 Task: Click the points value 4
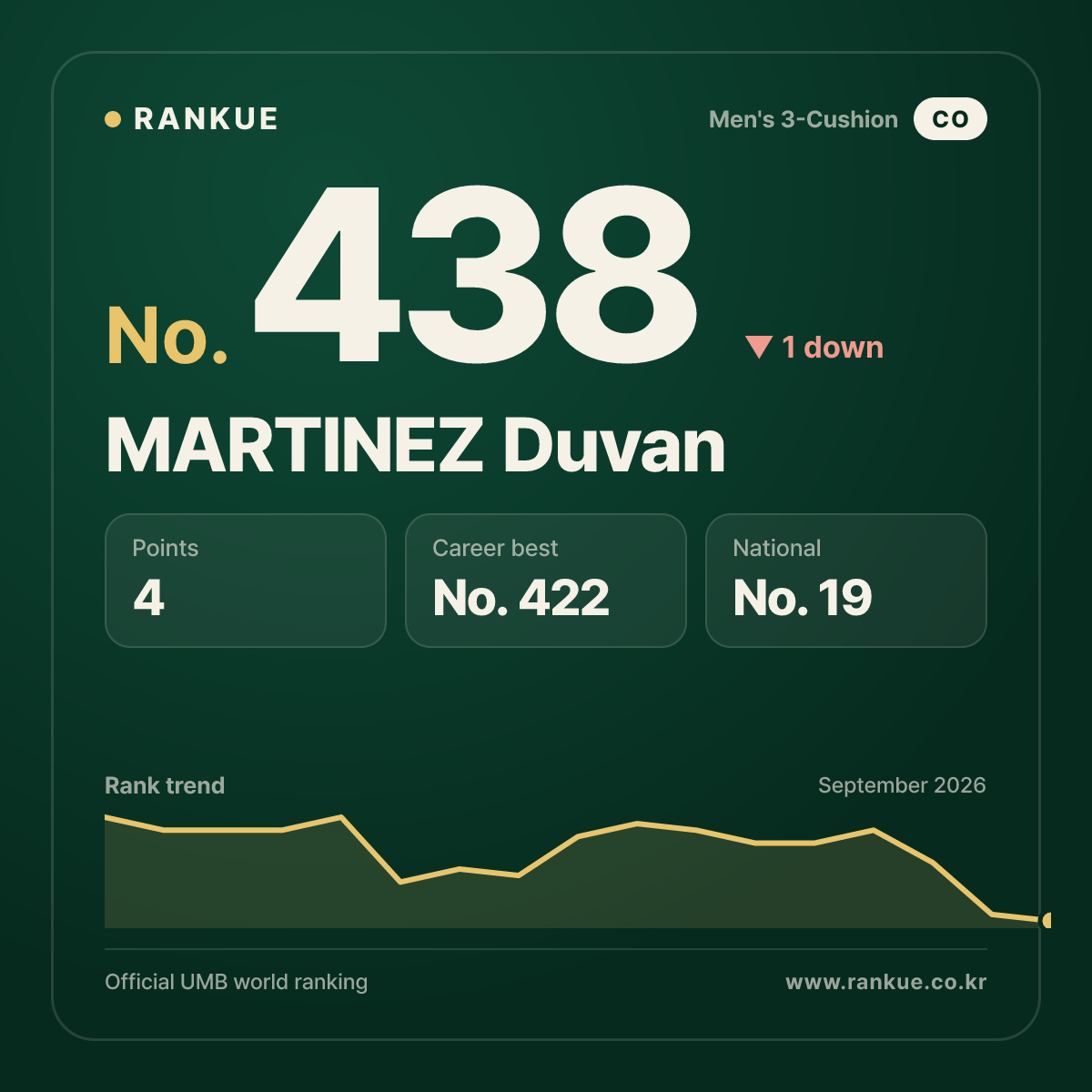[149, 598]
